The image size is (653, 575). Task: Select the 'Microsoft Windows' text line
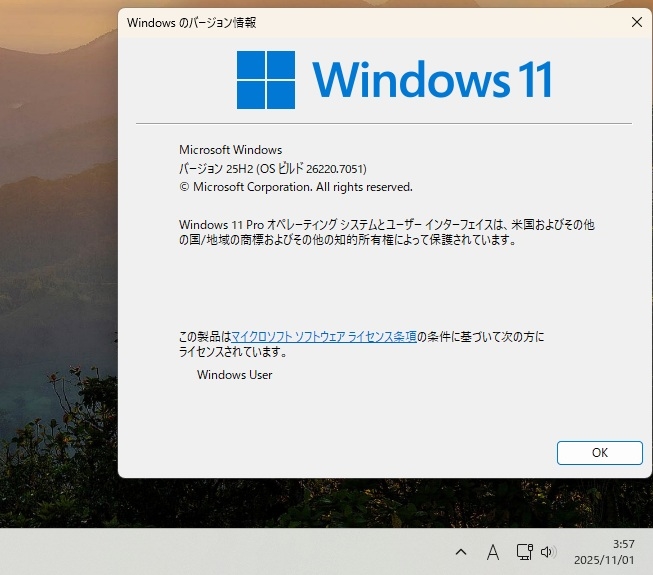230,149
